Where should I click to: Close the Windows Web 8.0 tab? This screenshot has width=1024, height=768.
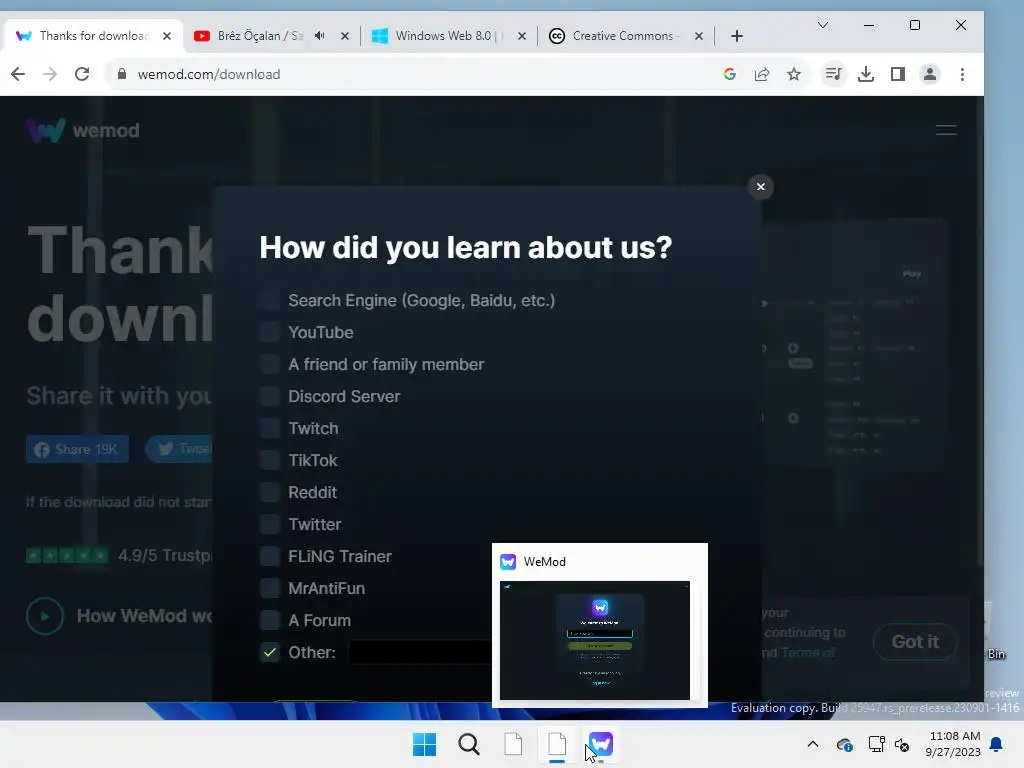pos(522,36)
